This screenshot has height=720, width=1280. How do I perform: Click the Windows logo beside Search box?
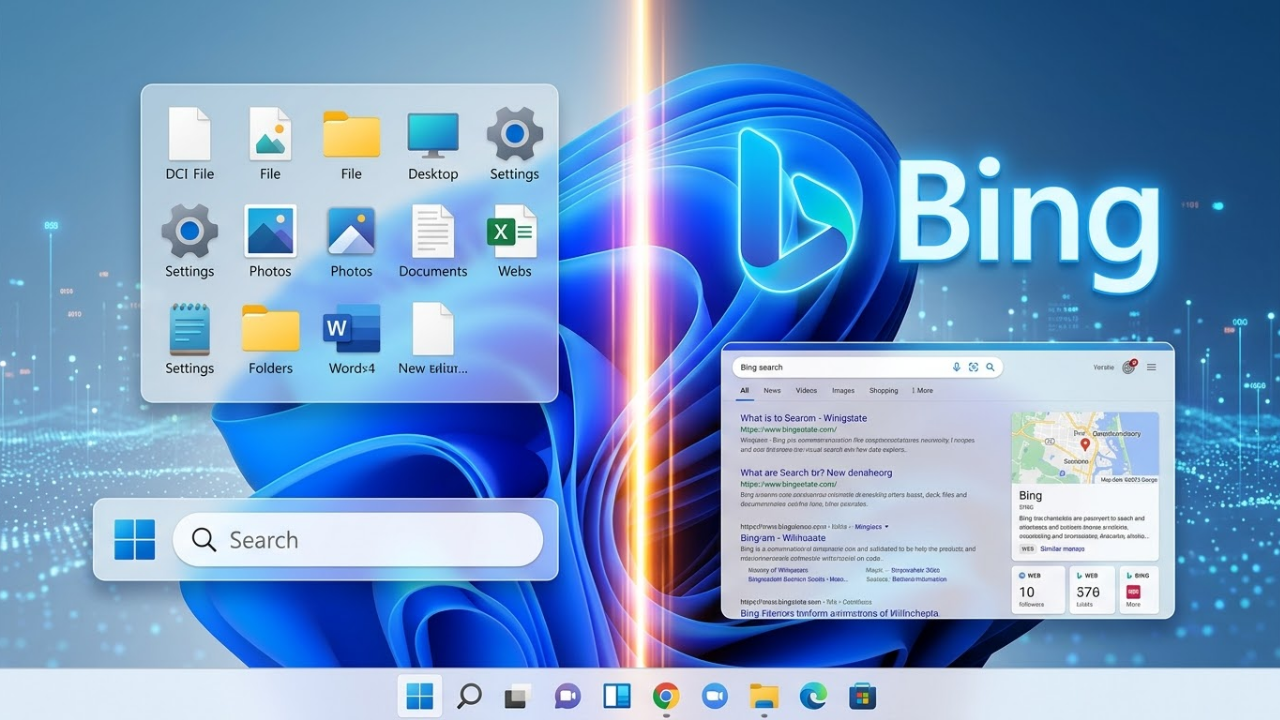coord(135,540)
